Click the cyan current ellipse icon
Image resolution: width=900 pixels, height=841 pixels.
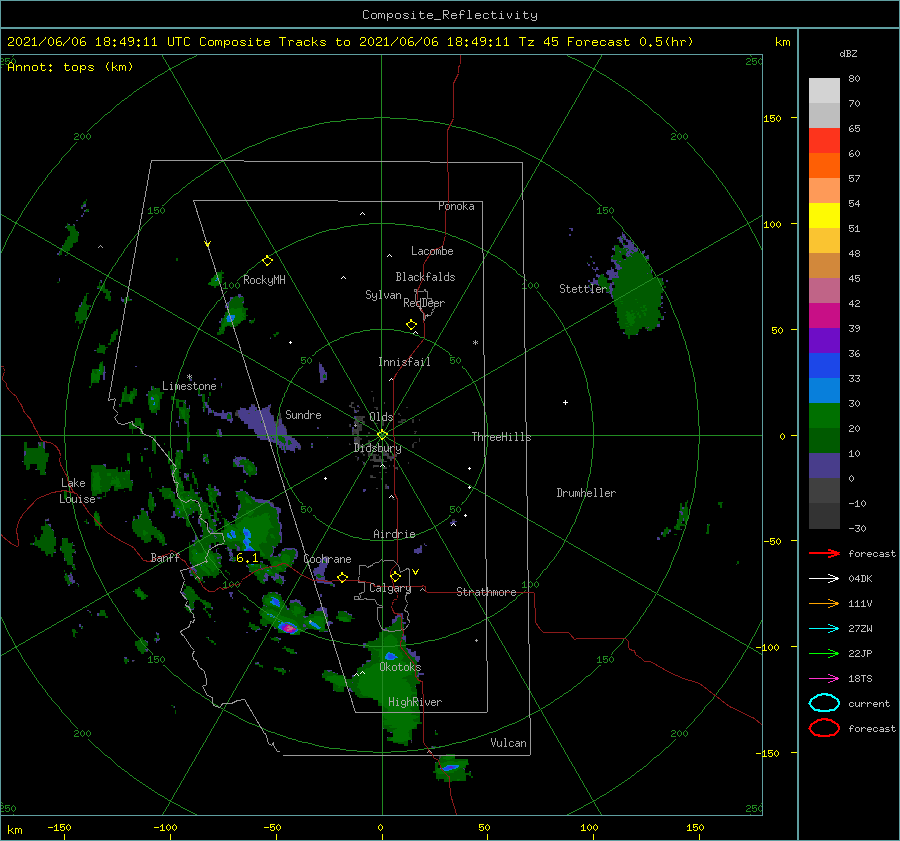[824, 703]
